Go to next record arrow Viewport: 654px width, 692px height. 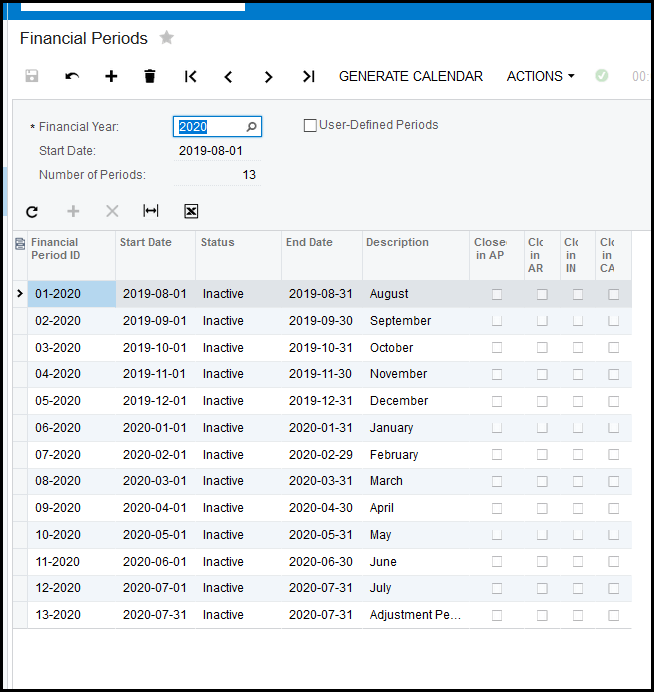268,76
